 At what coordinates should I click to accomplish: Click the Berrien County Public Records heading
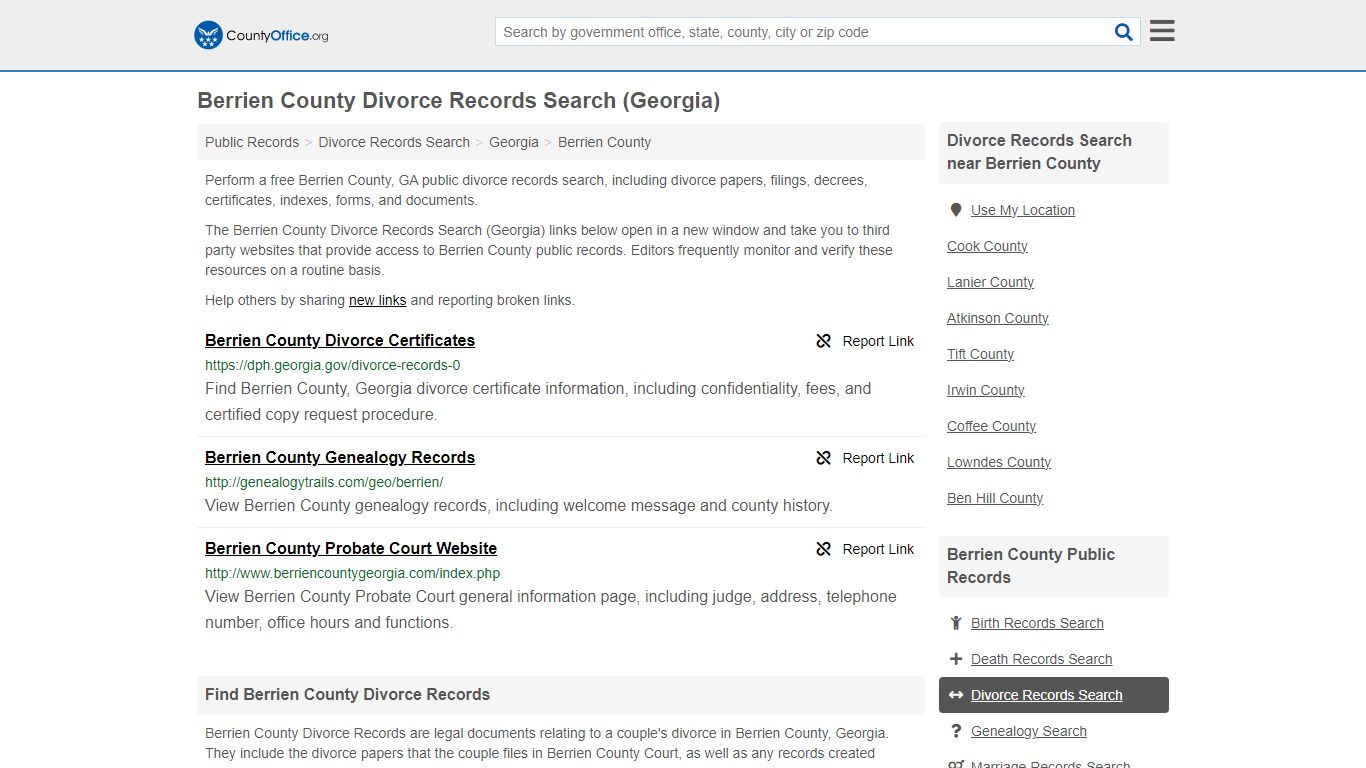point(1031,566)
